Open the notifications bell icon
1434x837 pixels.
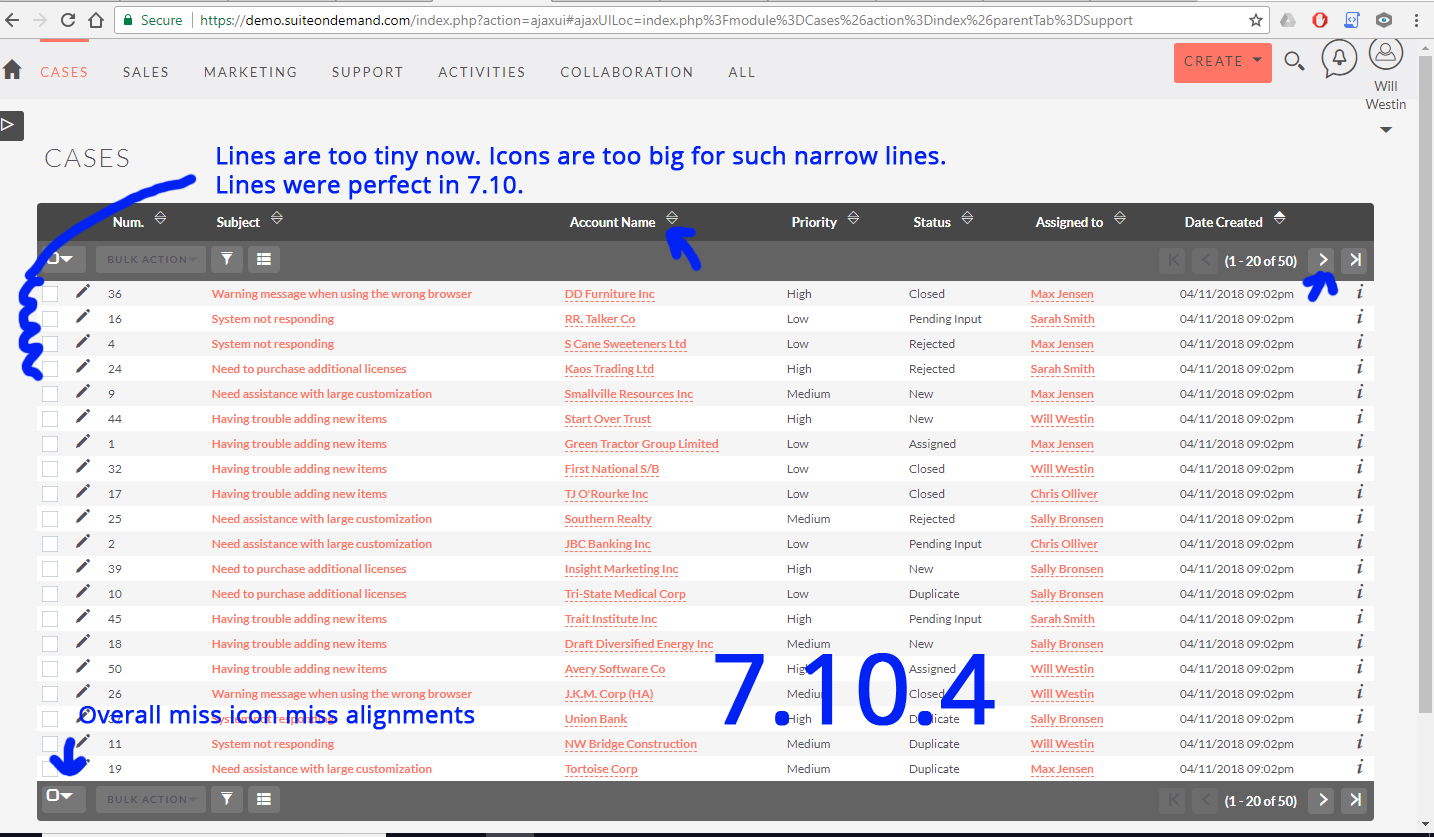[x=1339, y=59]
